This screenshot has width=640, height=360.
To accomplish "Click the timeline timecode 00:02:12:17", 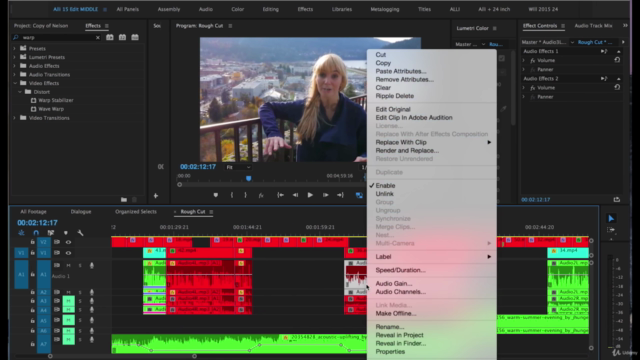I will [37, 223].
